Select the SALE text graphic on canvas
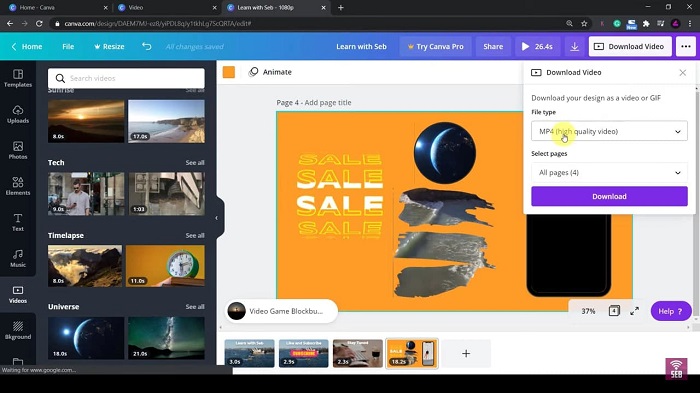This screenshot has height=393, width=700. pyautogui.click(x=340, y=196)
